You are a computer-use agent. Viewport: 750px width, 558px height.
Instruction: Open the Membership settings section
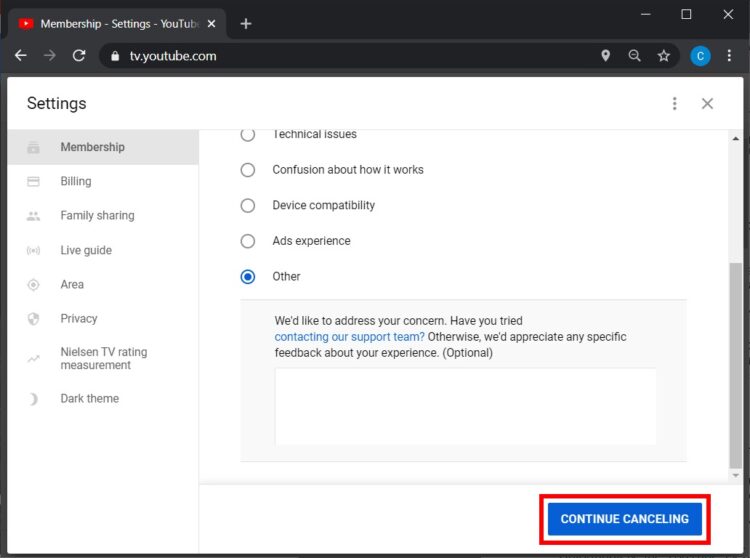pyautogui.click(x=103, y=147)
